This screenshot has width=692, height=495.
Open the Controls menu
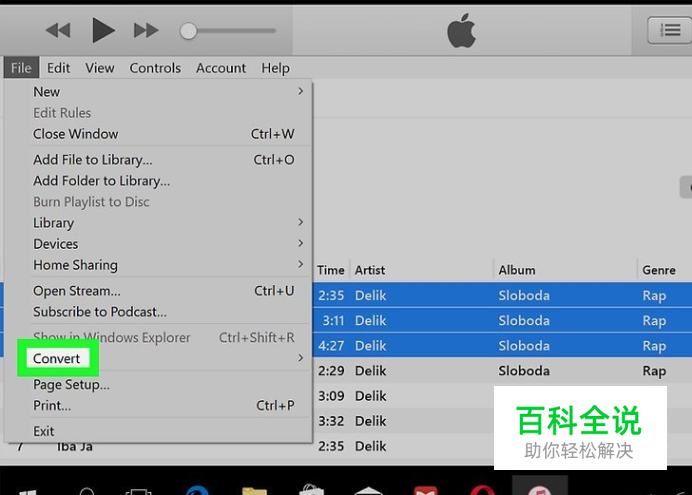pos(155,68)
